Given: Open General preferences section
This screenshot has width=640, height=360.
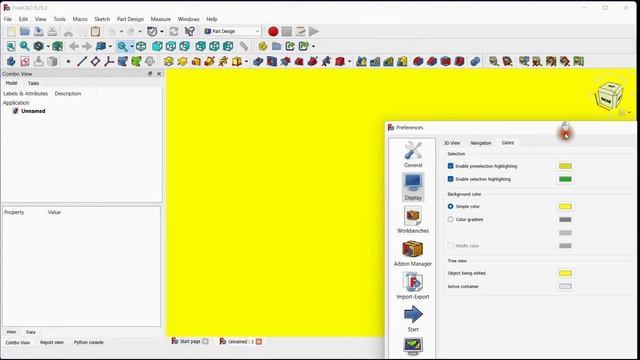Looking at the screenshot, I should pos(413,154).
